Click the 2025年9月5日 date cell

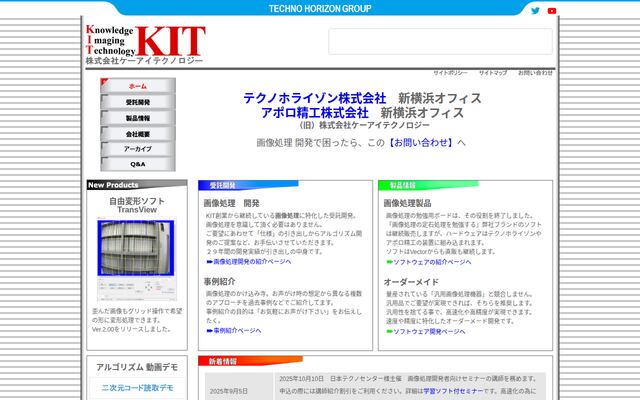click(229, 391)
